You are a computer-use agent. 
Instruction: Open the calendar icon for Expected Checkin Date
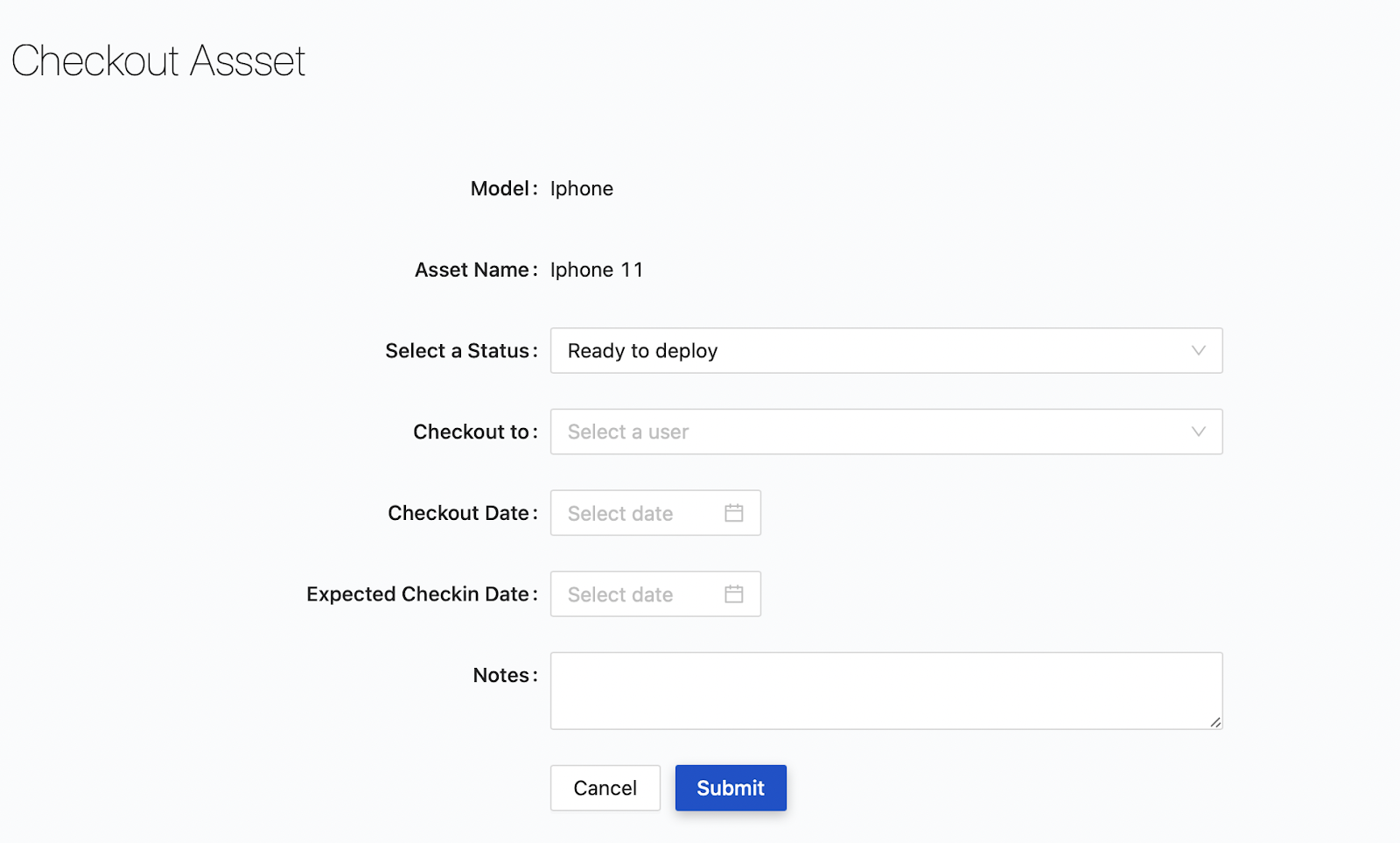pyautogui.click(x=734, y=594)
